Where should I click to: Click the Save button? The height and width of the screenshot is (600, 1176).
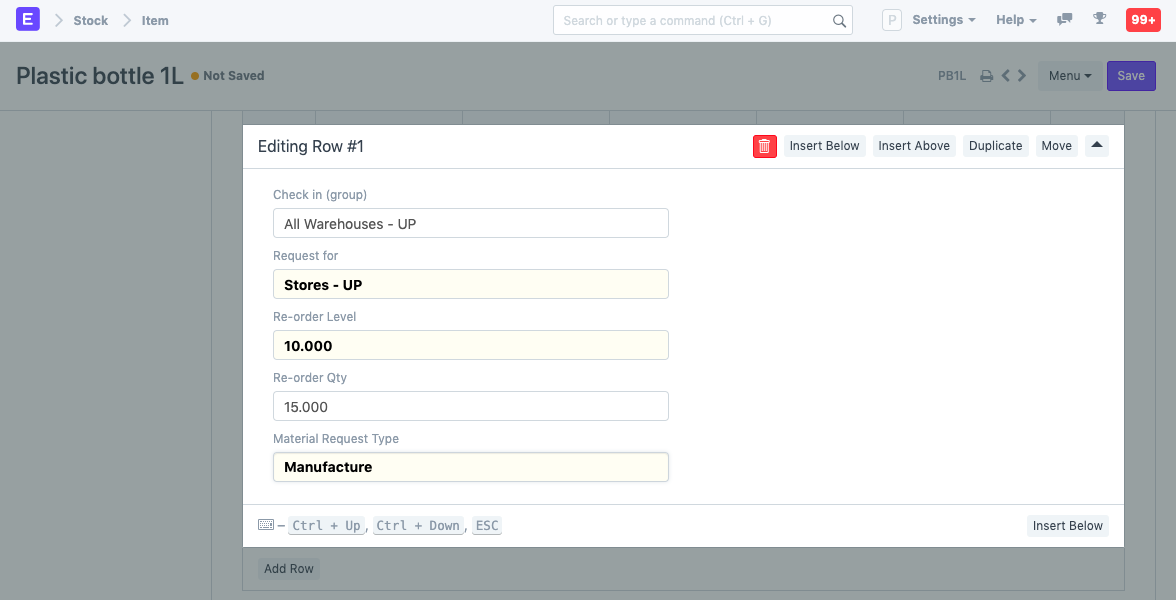point(1130,76)
